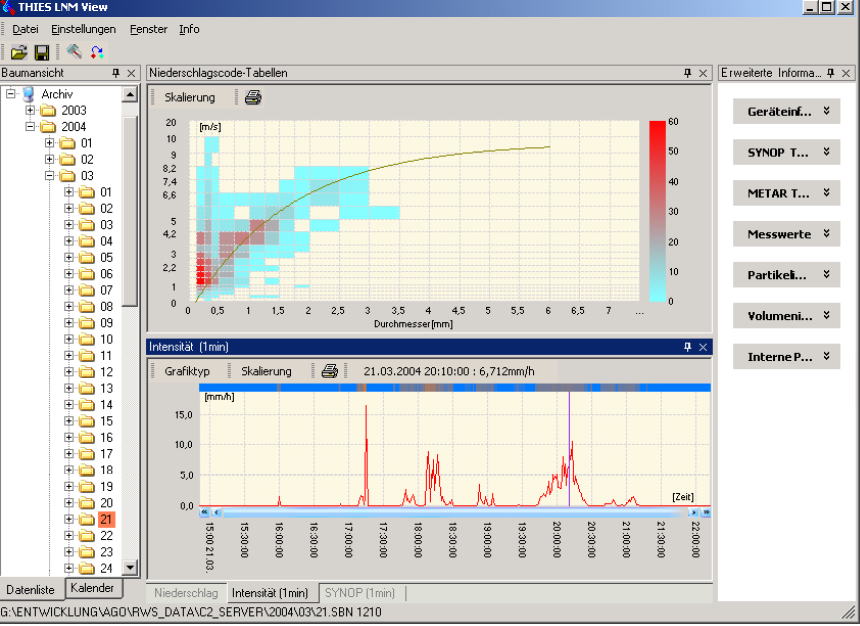
Task: Open the Einstellungen menu
Action: click(83, 29)
